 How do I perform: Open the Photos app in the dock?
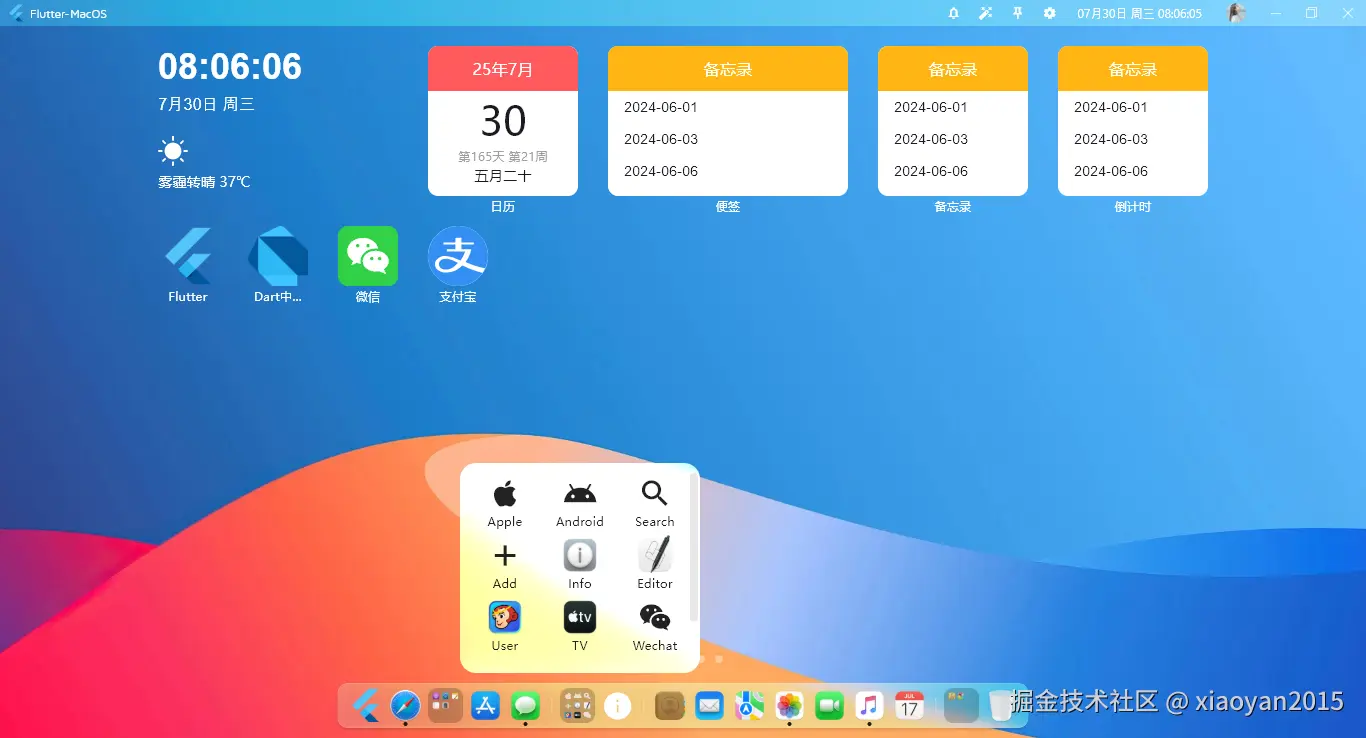tap(790, 705)
